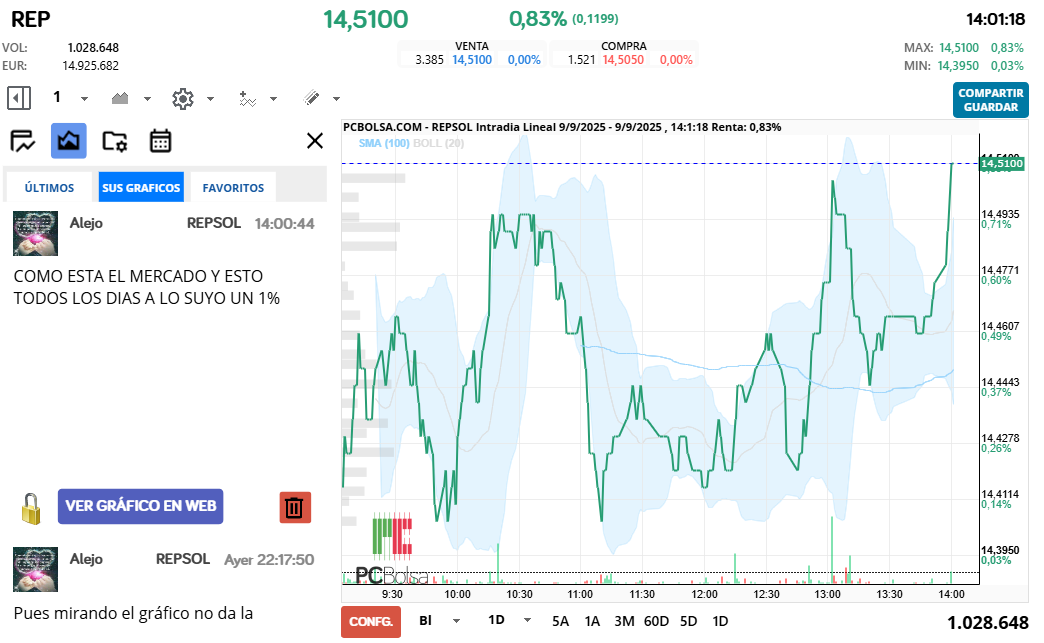Open the CONFG. button
Image resolution: width=1044 pixels, height=643 pixels.
click(371, 622)
